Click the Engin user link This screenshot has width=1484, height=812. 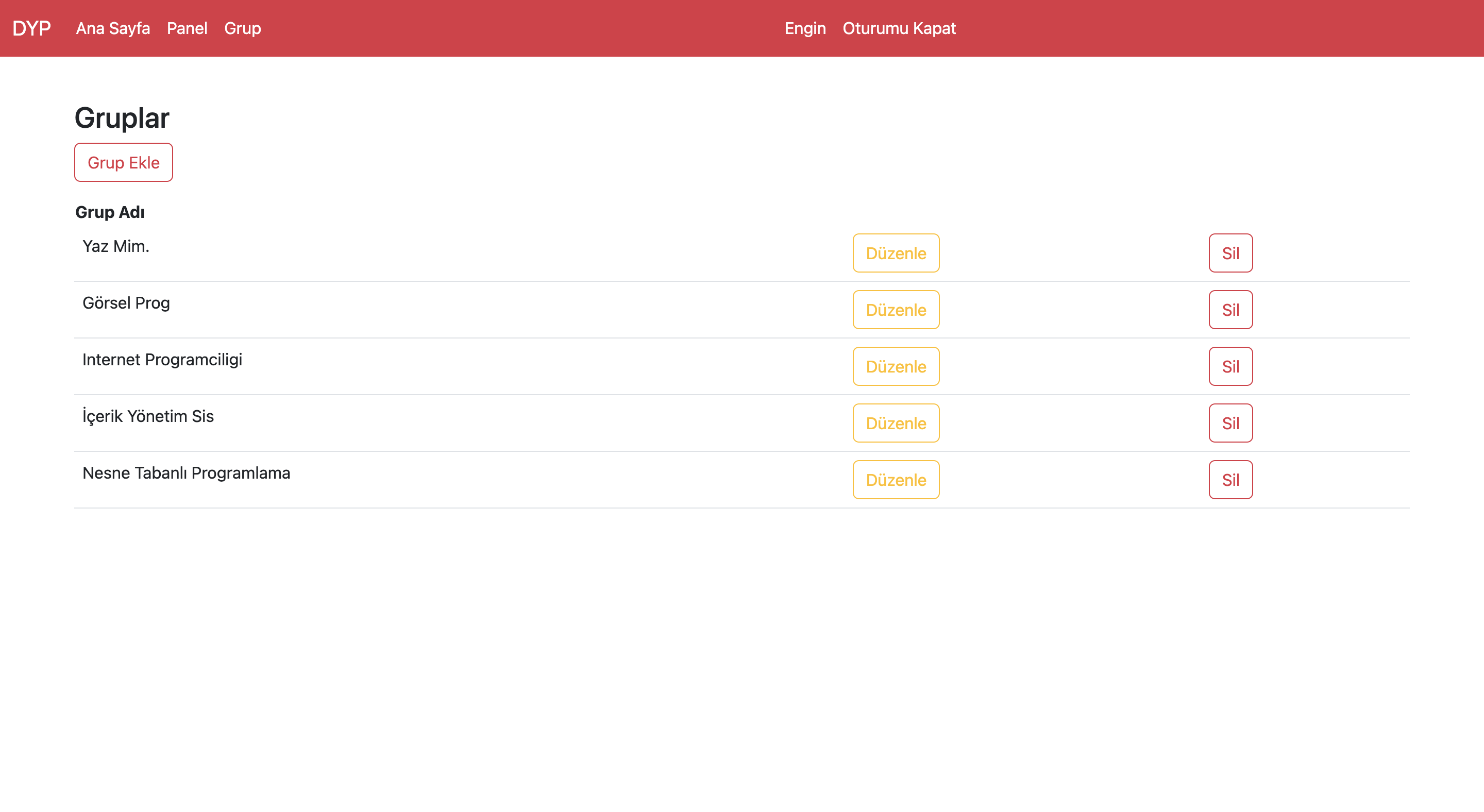pyautogui.click(x=805, y=28)
